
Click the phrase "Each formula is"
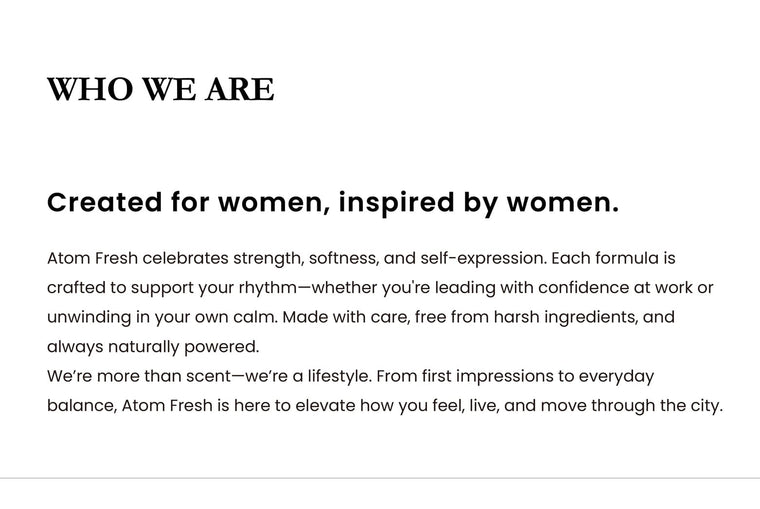[x=614, y=258]
